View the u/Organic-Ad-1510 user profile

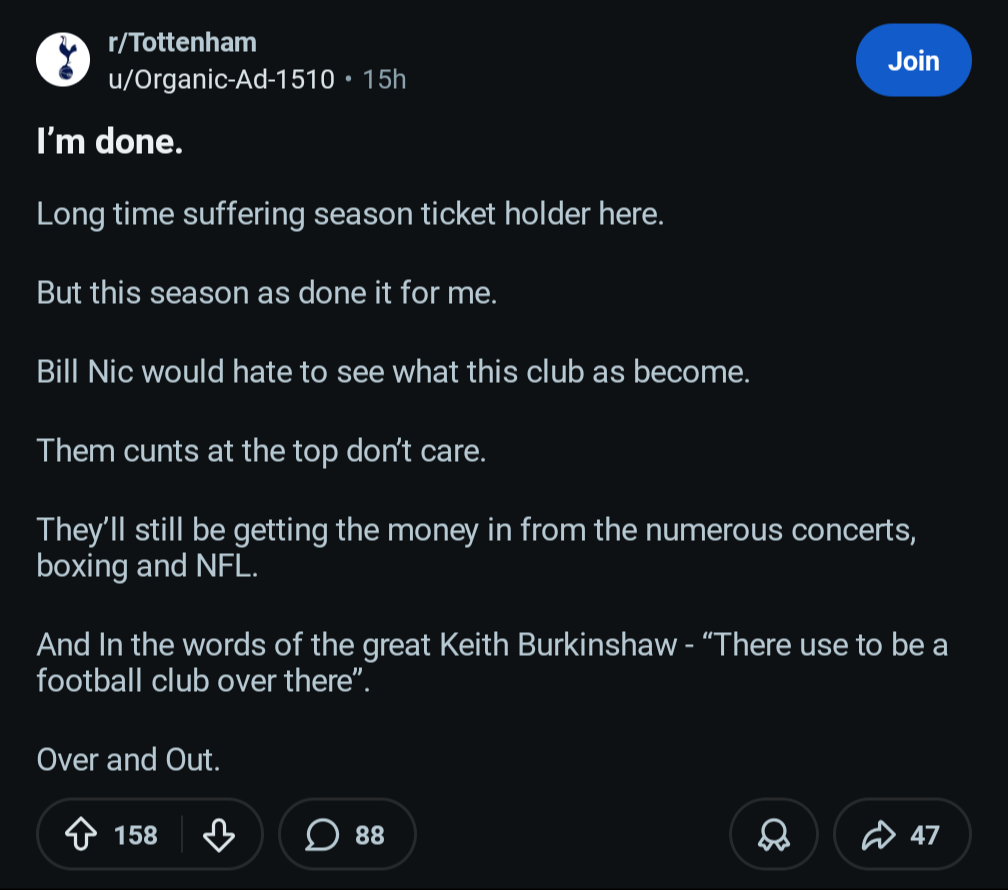click(x=220, y=79)
